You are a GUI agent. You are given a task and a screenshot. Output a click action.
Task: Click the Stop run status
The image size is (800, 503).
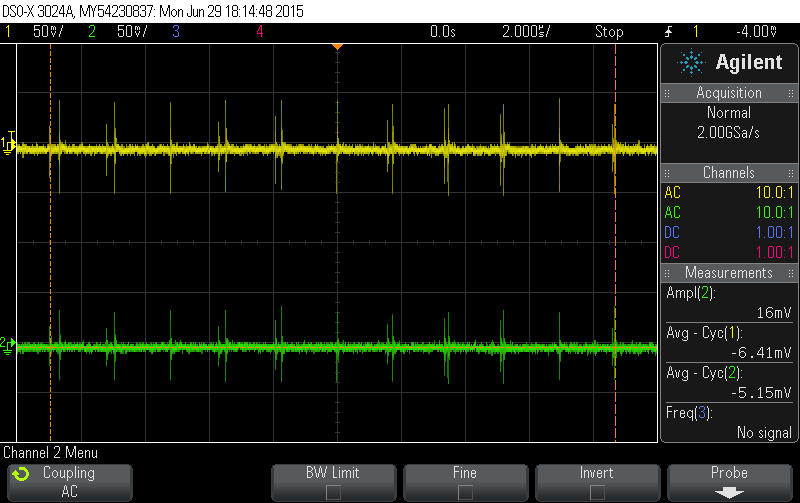point(609,32)
